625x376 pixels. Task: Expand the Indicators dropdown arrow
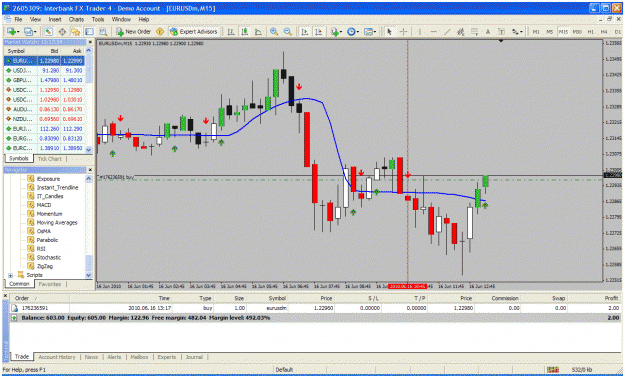(x=341, y=32)
